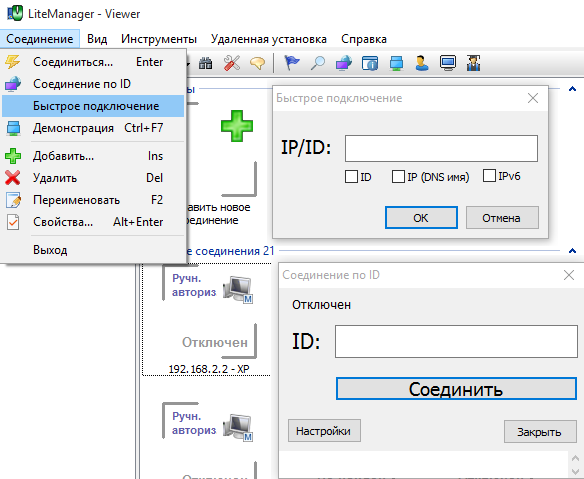The height and width of the screenshot is (479, 584).
Task: Click the 'Добавить новое соединение' tile label
Action: click(218, 213)
